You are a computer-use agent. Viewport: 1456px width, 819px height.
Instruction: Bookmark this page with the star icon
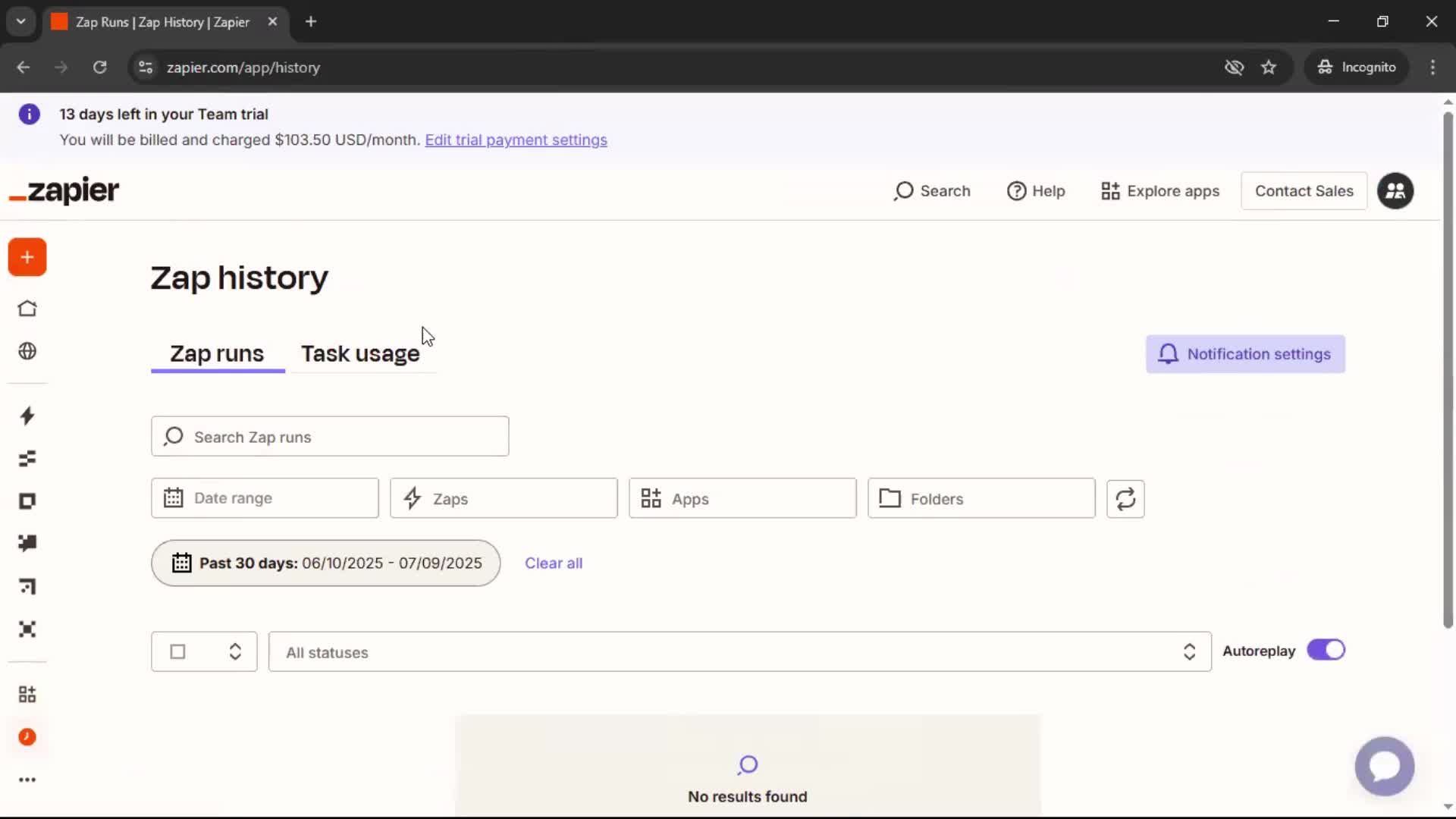click(x=1269, y=67)
